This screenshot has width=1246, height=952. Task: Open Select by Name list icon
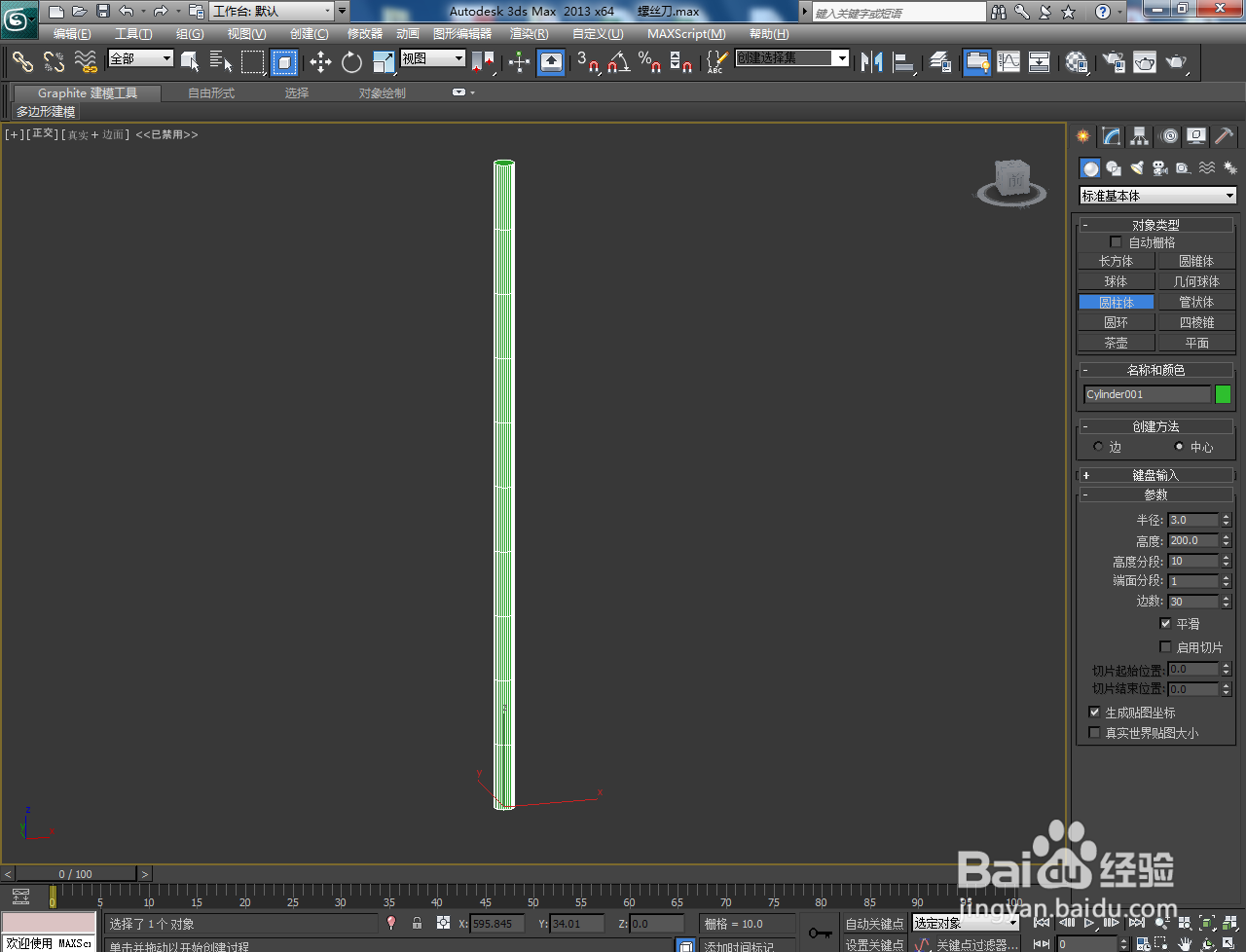[x=221, y=62]
